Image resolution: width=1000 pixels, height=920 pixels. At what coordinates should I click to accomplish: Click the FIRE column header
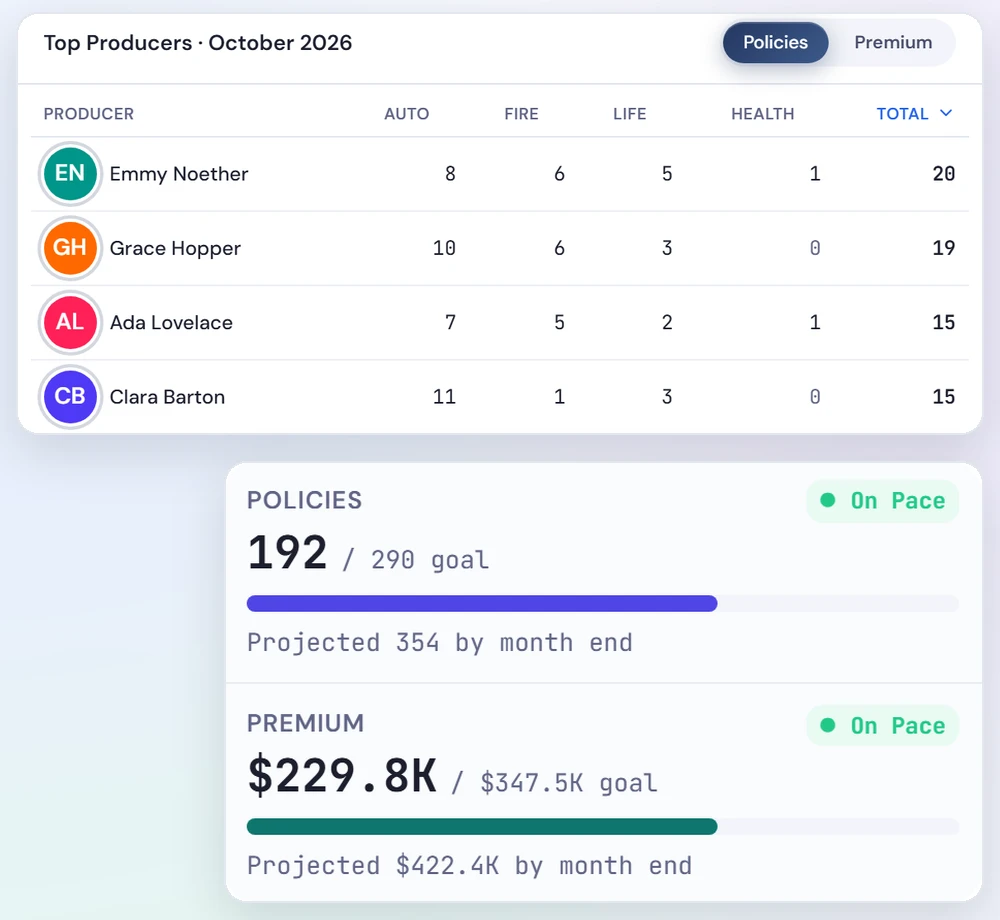click(521, 114)
